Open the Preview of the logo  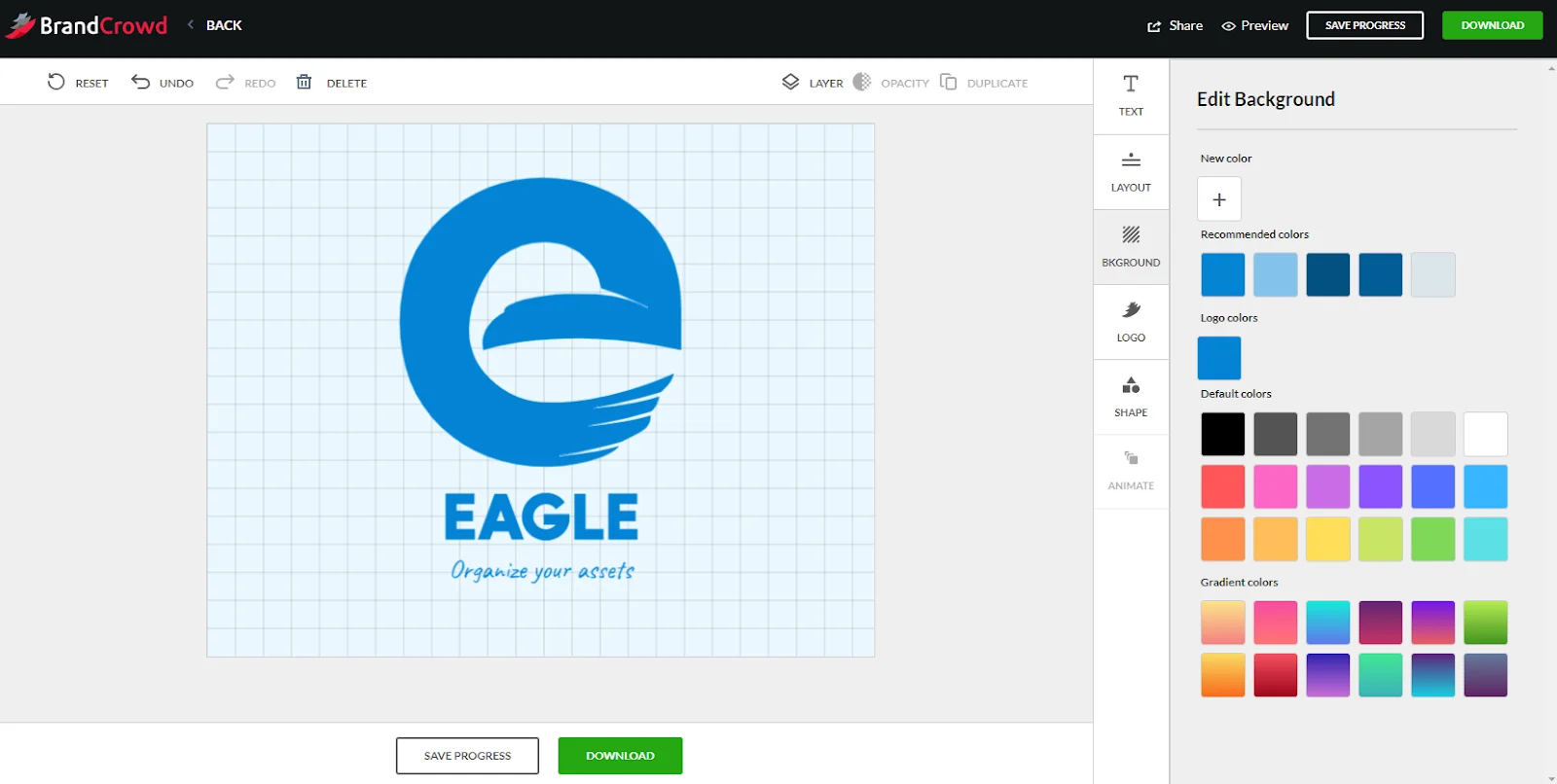(x=1255, y=25)
